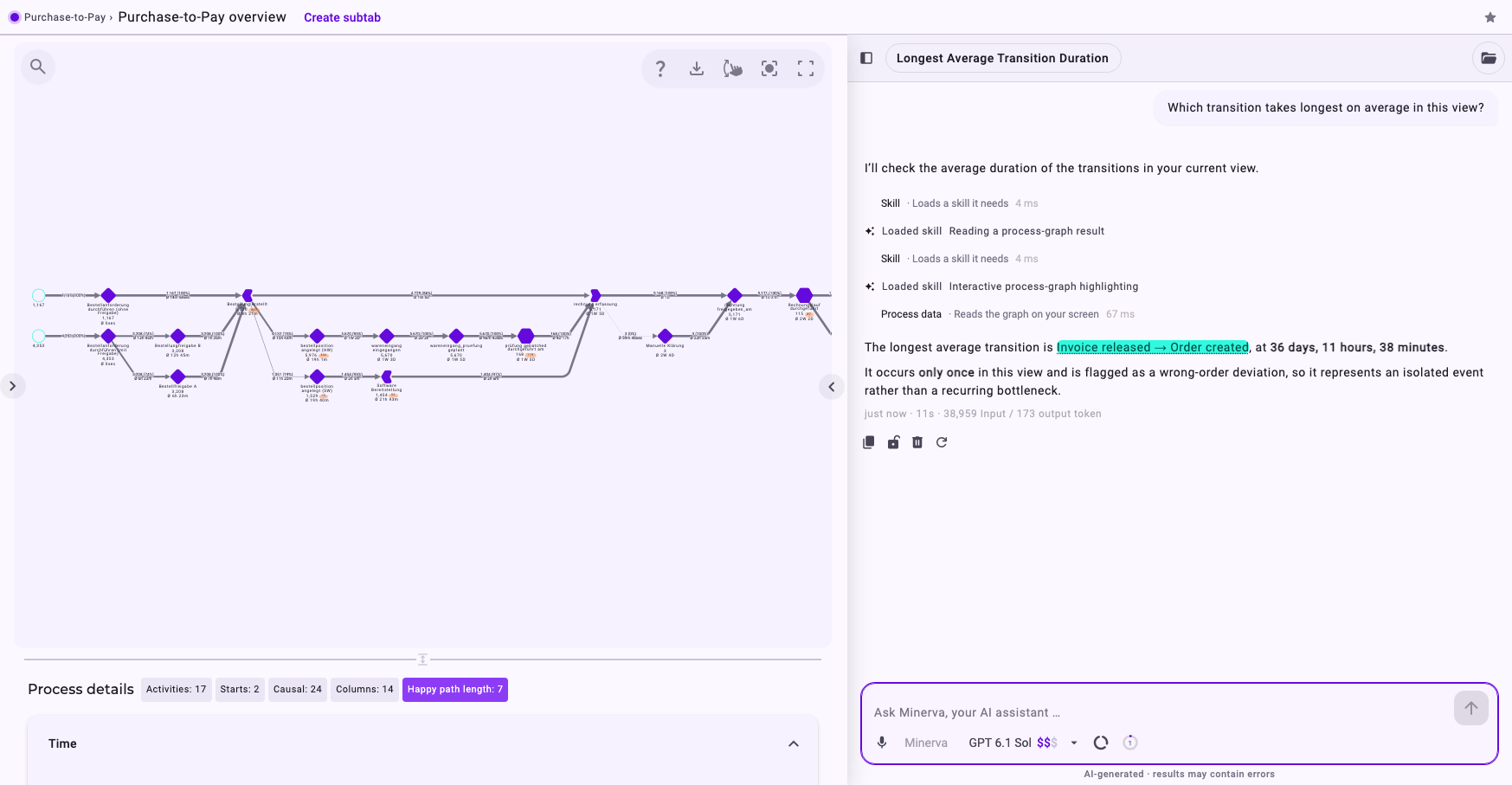Click the Starts: 2 chip
Screen dimensions: 1512x785
[240, 689]
